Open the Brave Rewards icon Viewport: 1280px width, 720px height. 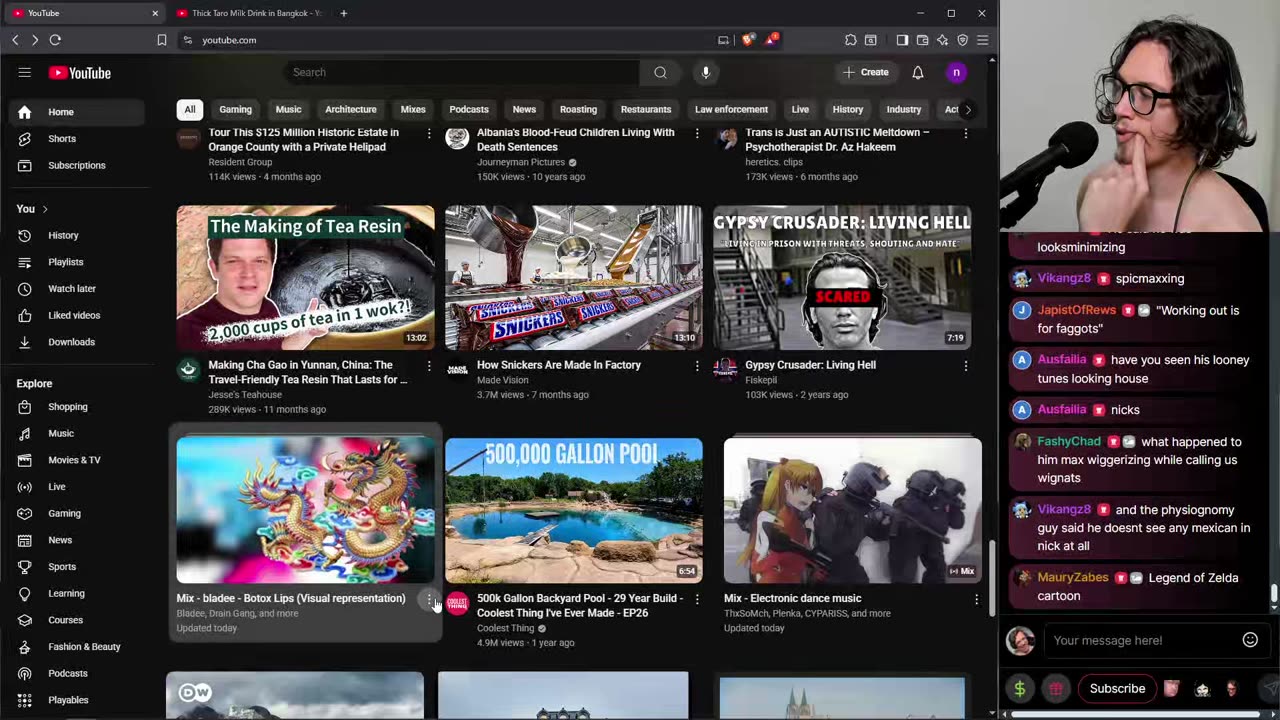pyautogui.click(x=771, y=40)
